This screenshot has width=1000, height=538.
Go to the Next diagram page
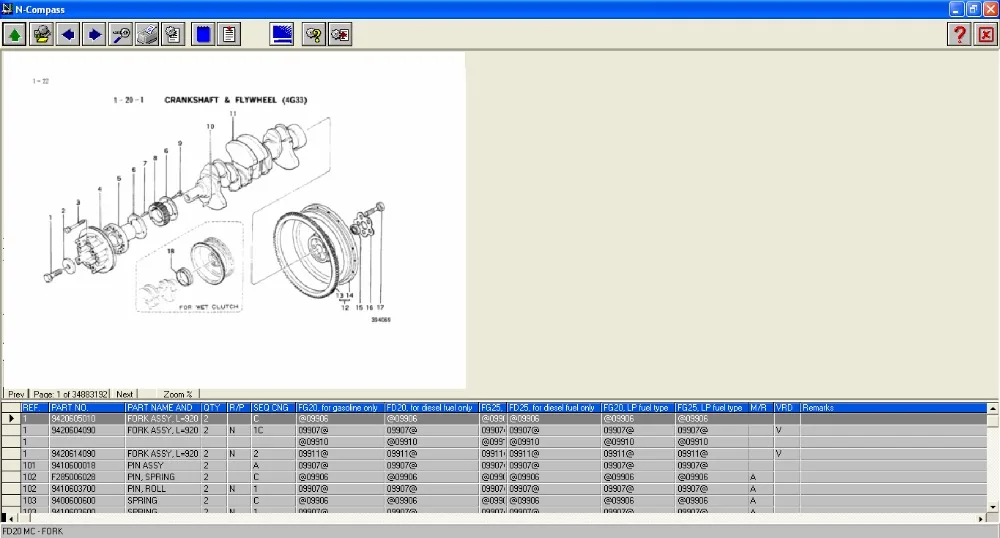click(x=124, y=395)
